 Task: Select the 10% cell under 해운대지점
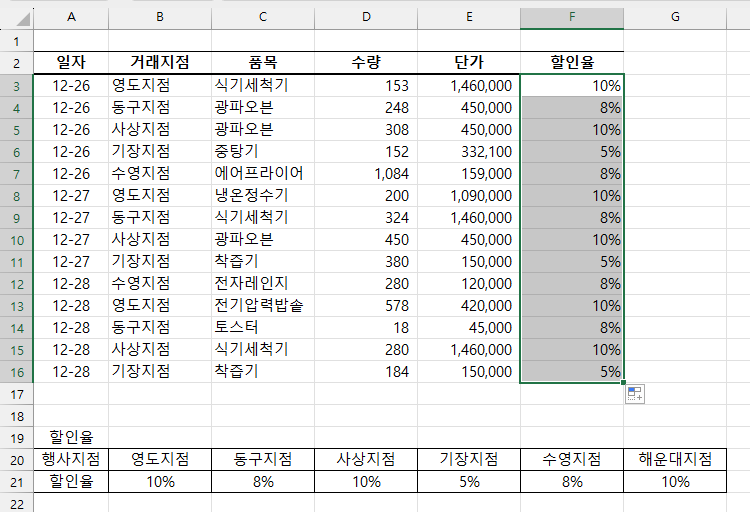(x=675, y=481)
